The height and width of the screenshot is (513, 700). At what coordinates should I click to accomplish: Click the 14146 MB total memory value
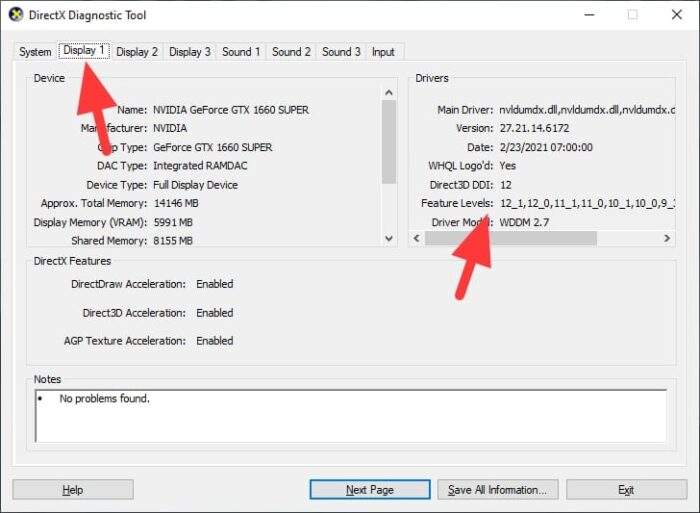tap(176, 203)
